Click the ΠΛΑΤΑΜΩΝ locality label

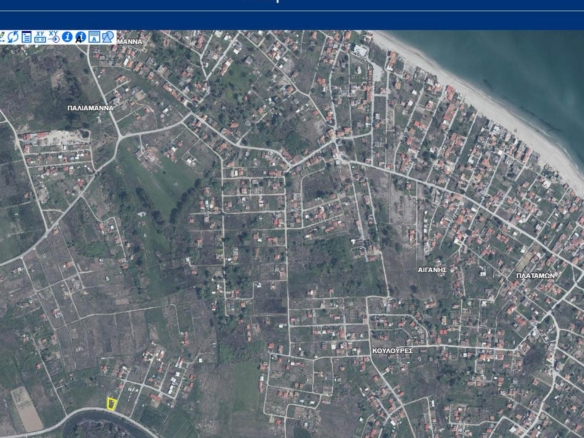pos(535,276)
